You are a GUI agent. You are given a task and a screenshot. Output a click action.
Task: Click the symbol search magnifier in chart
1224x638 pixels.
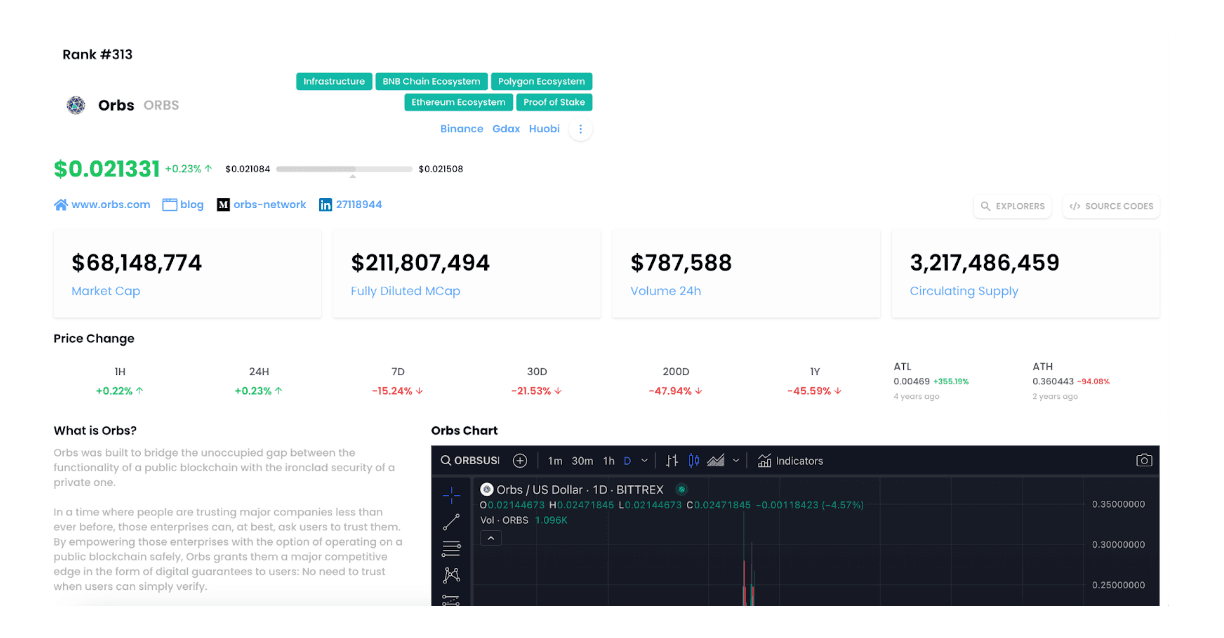pos(446,461)
